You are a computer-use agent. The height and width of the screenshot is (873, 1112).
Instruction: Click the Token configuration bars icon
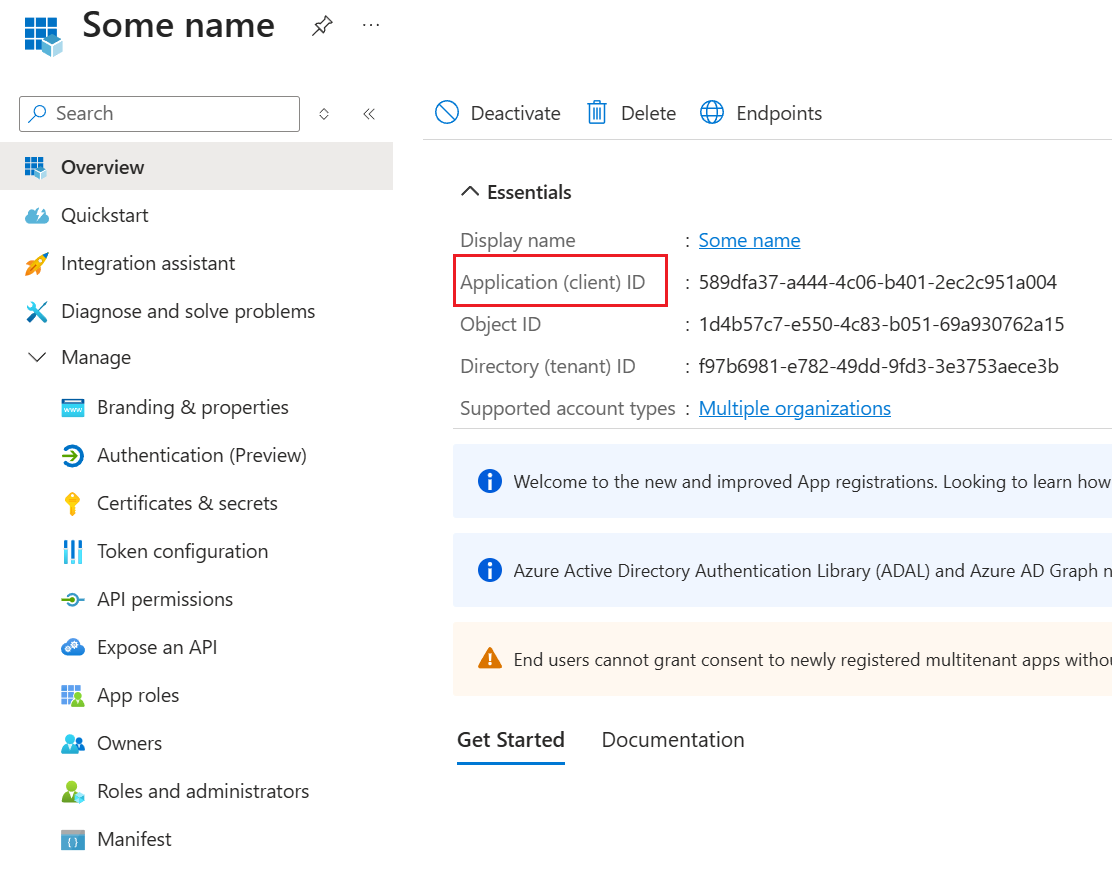point(72,552)
